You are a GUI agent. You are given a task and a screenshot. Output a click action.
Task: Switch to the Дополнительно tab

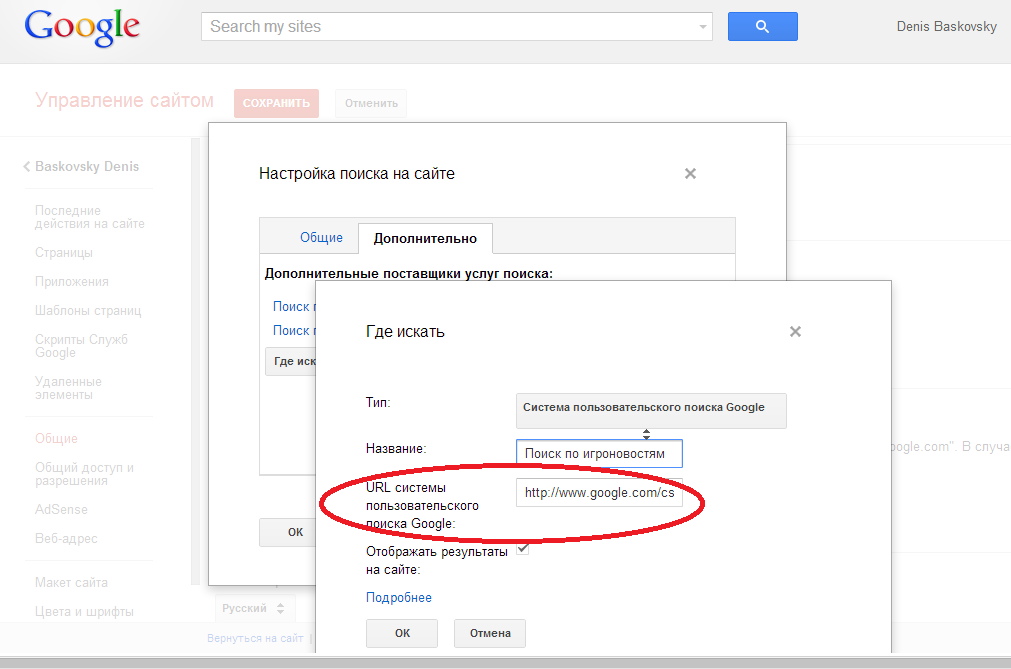click(426, 238)
